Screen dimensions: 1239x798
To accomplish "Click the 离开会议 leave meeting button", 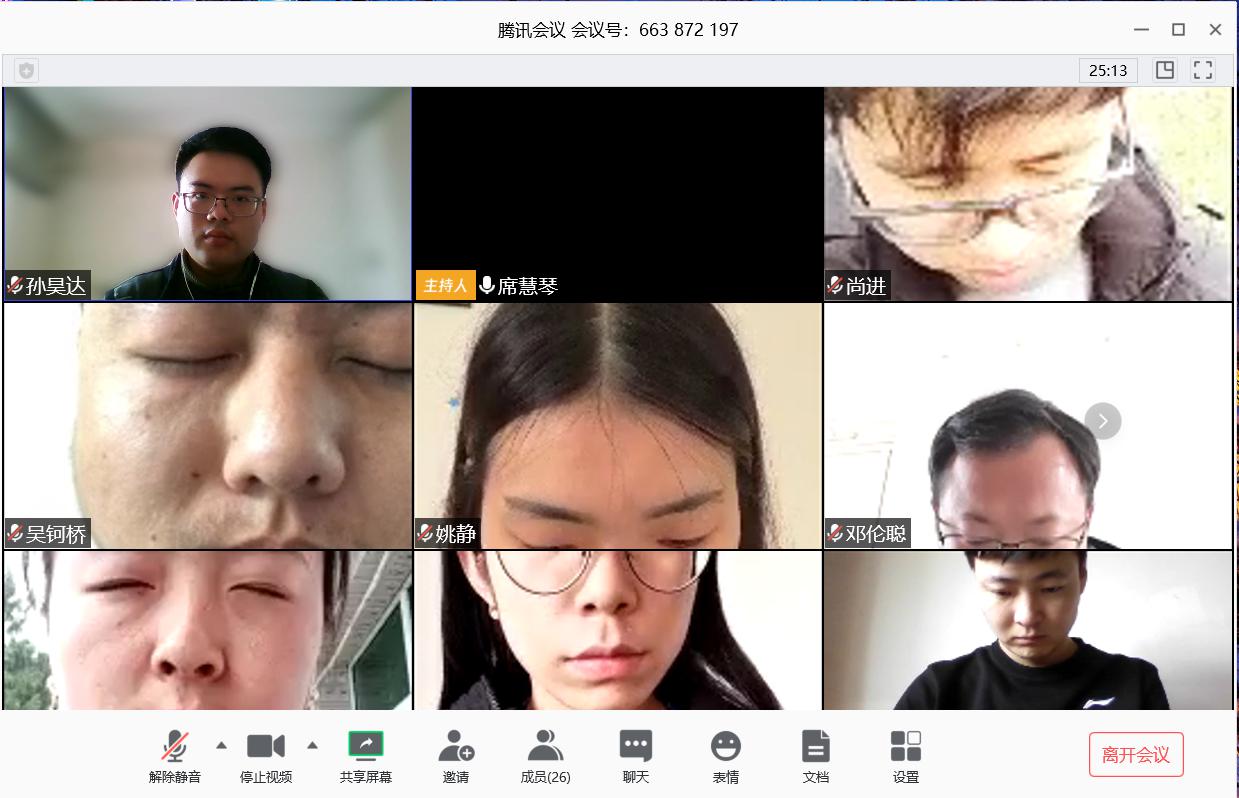I will pyautogui.click(x=1136, y=755).
